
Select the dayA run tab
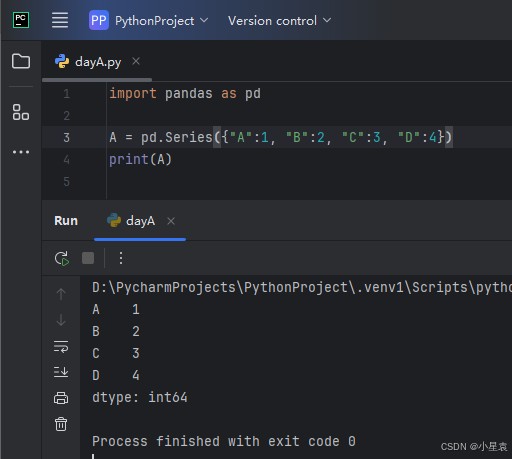click(131, 221)
